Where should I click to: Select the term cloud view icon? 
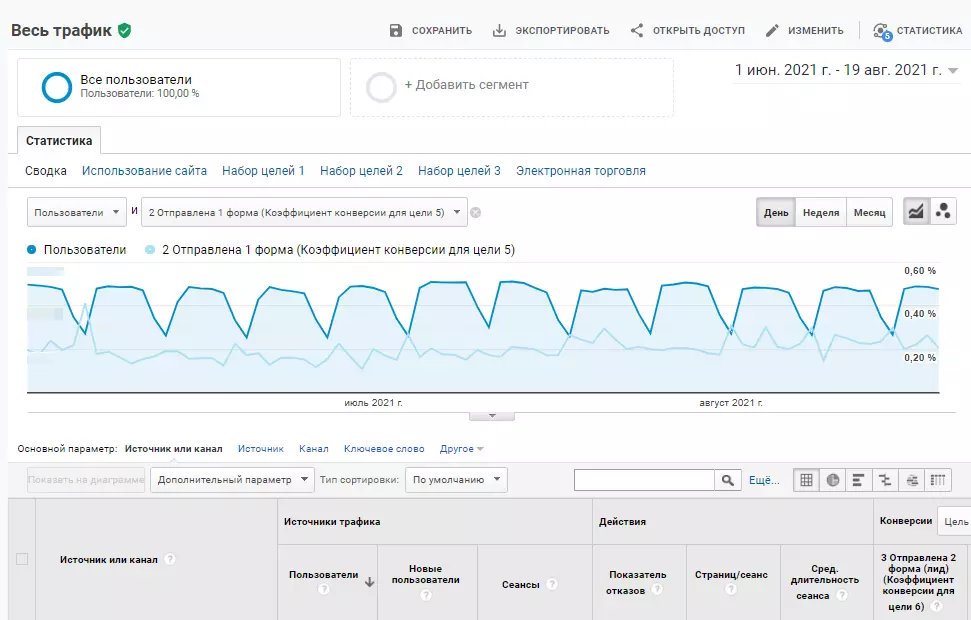[x=912, y=480]
